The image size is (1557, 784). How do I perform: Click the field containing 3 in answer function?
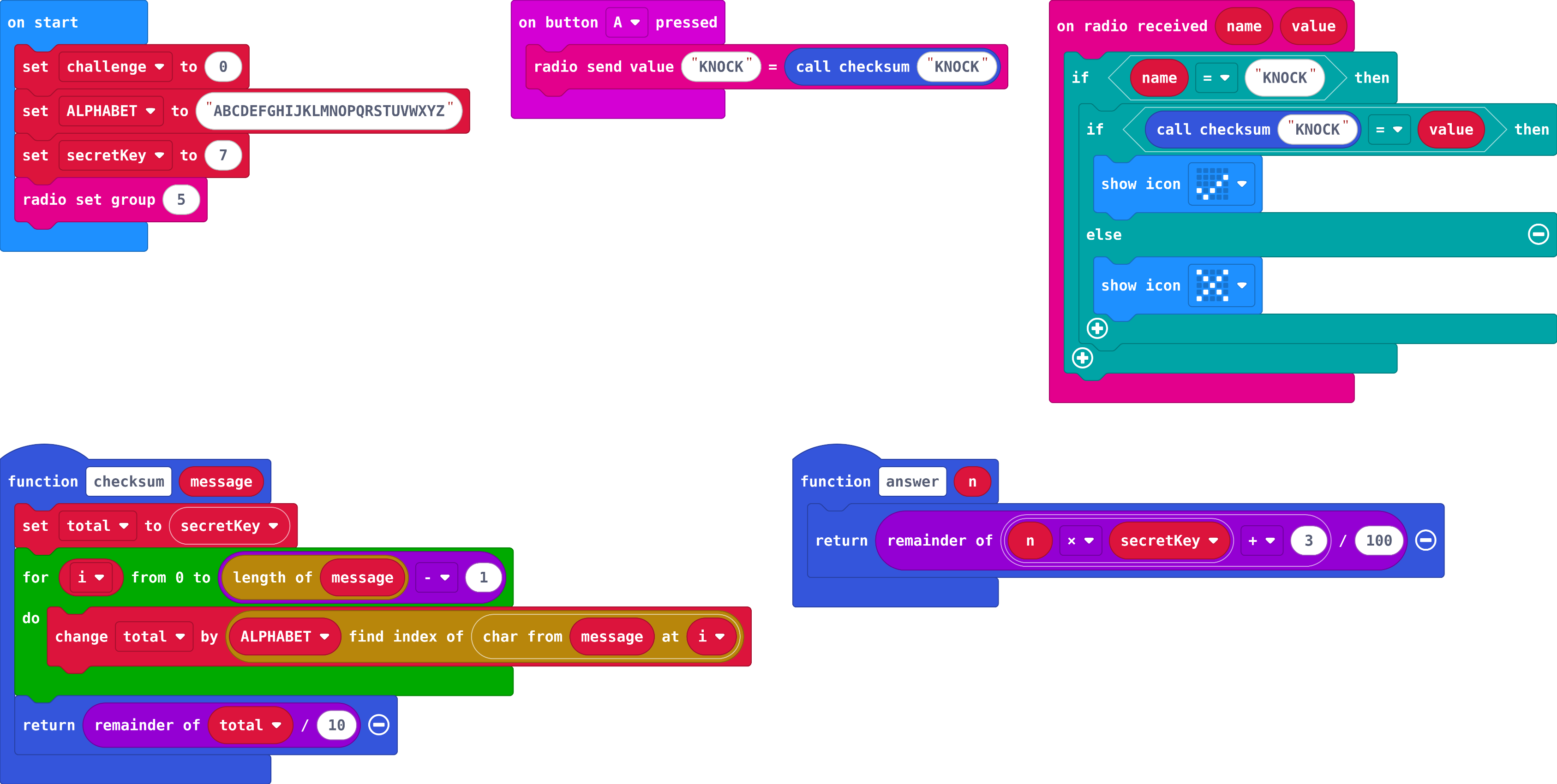1309,541
